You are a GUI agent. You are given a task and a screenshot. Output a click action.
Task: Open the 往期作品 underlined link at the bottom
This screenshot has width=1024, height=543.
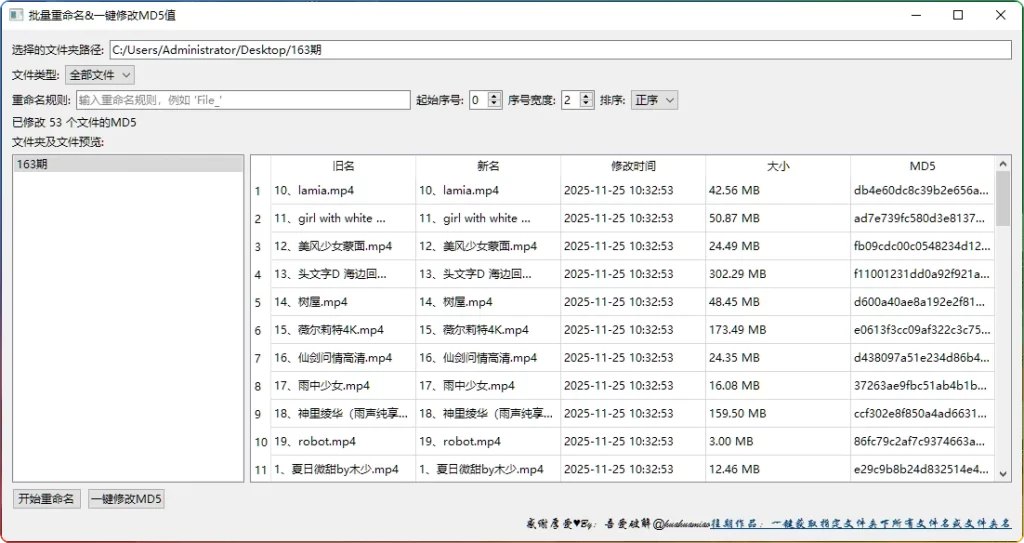point(861,523)
